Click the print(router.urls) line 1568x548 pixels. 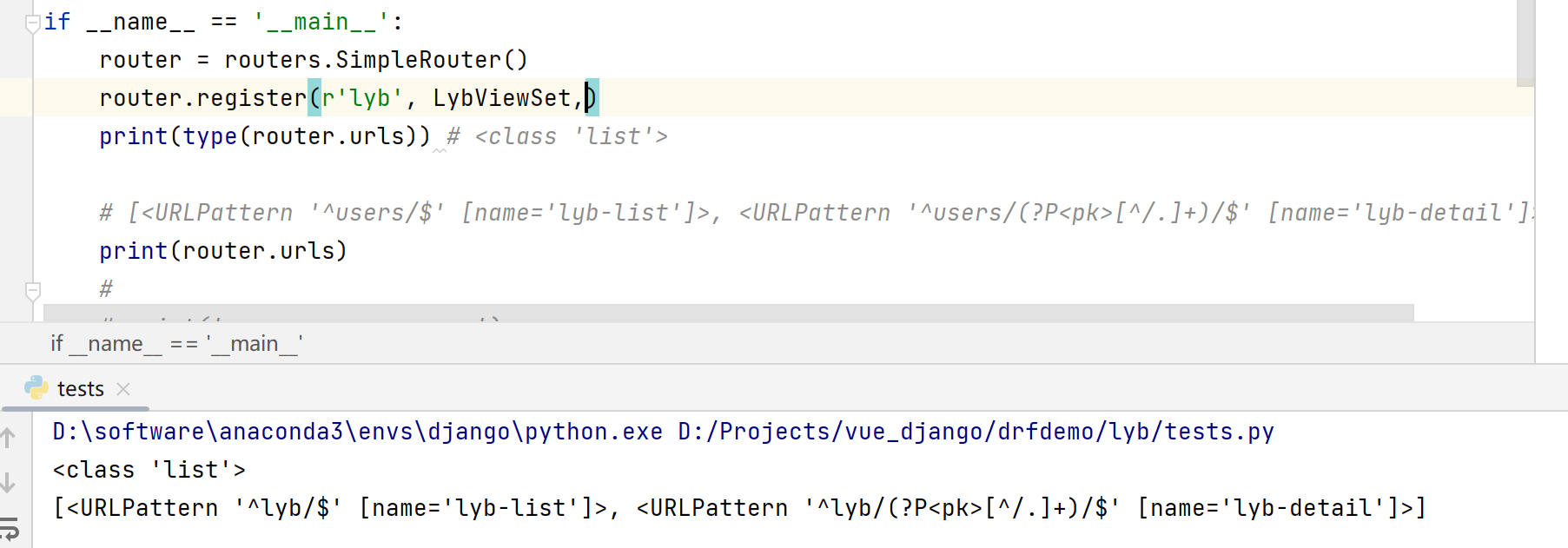[223, 251]
